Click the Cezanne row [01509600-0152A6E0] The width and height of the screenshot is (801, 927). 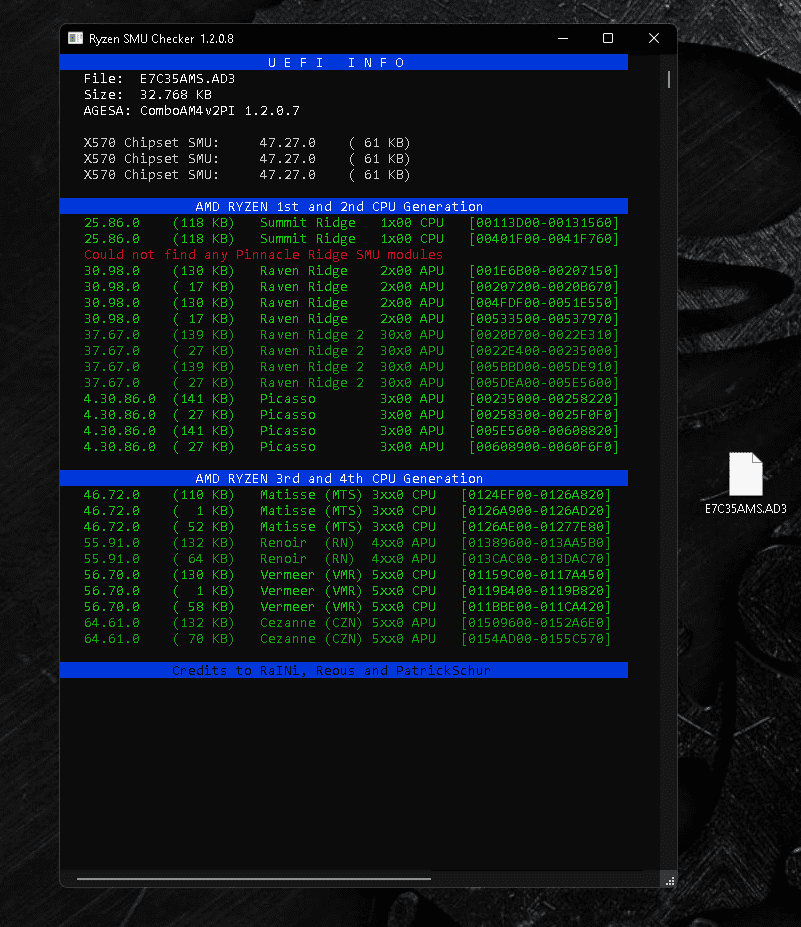click(x=347, y=622)
